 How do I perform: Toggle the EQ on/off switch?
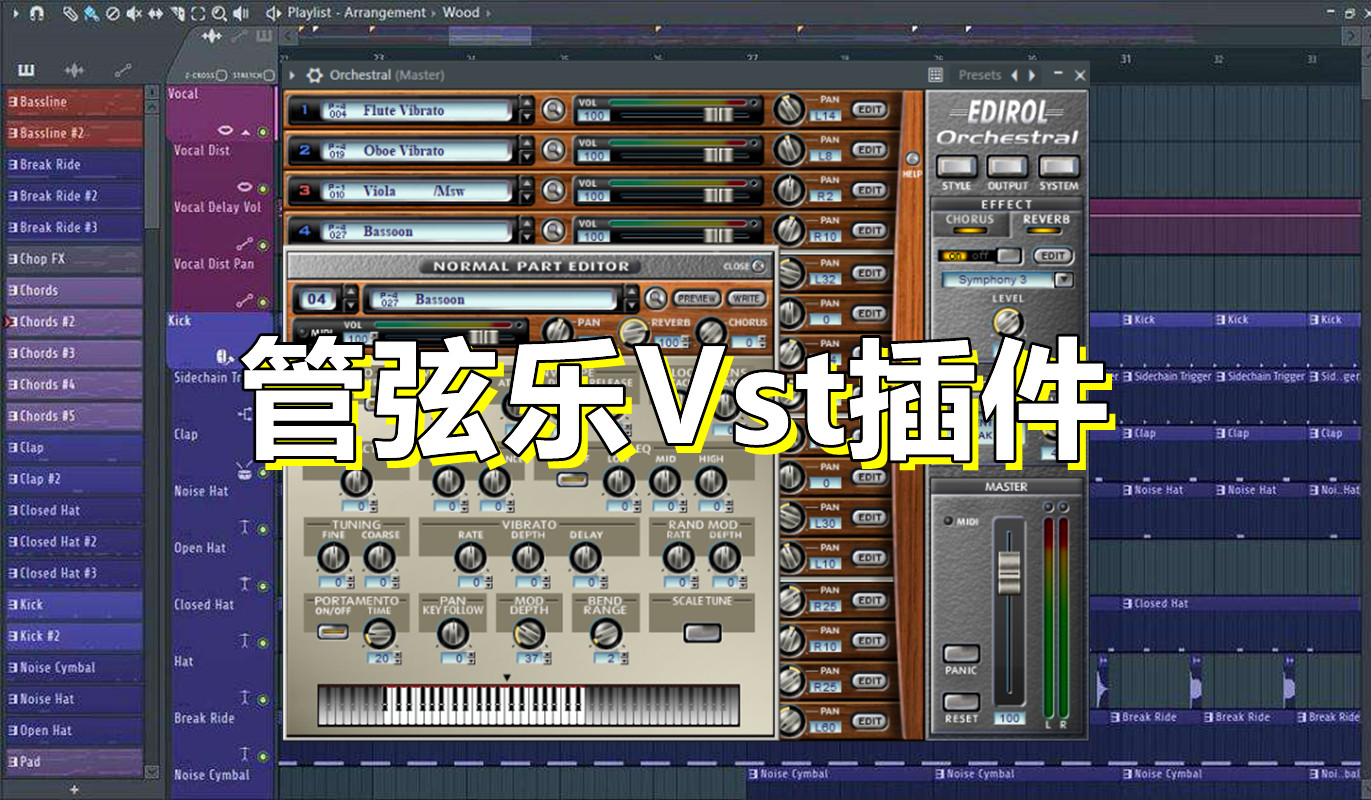coord(572,480)
